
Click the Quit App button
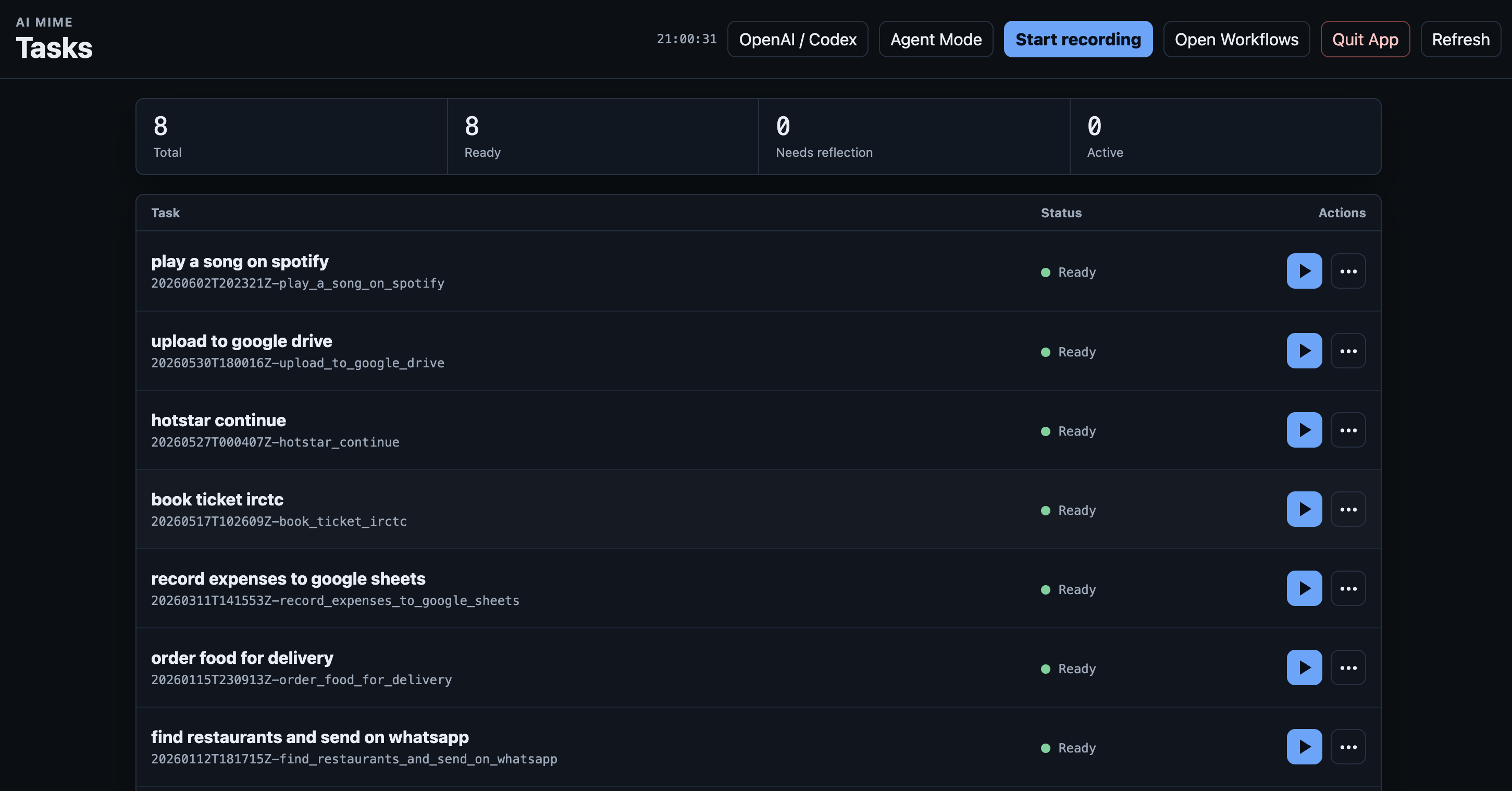(1365, 40)
